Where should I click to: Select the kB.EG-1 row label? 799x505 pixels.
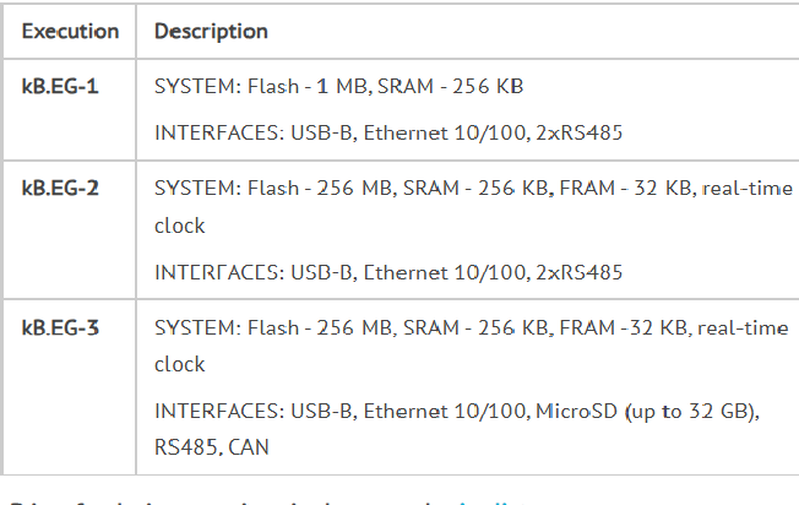[60, 86]
